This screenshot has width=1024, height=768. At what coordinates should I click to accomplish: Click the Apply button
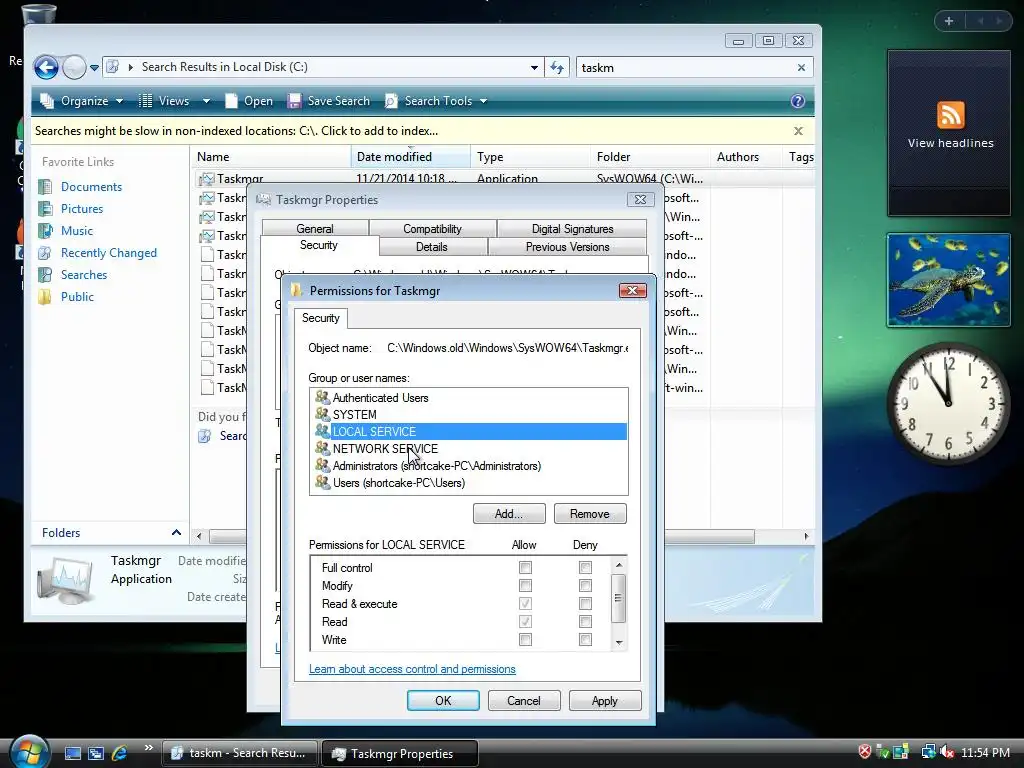[x=605, y=701]
